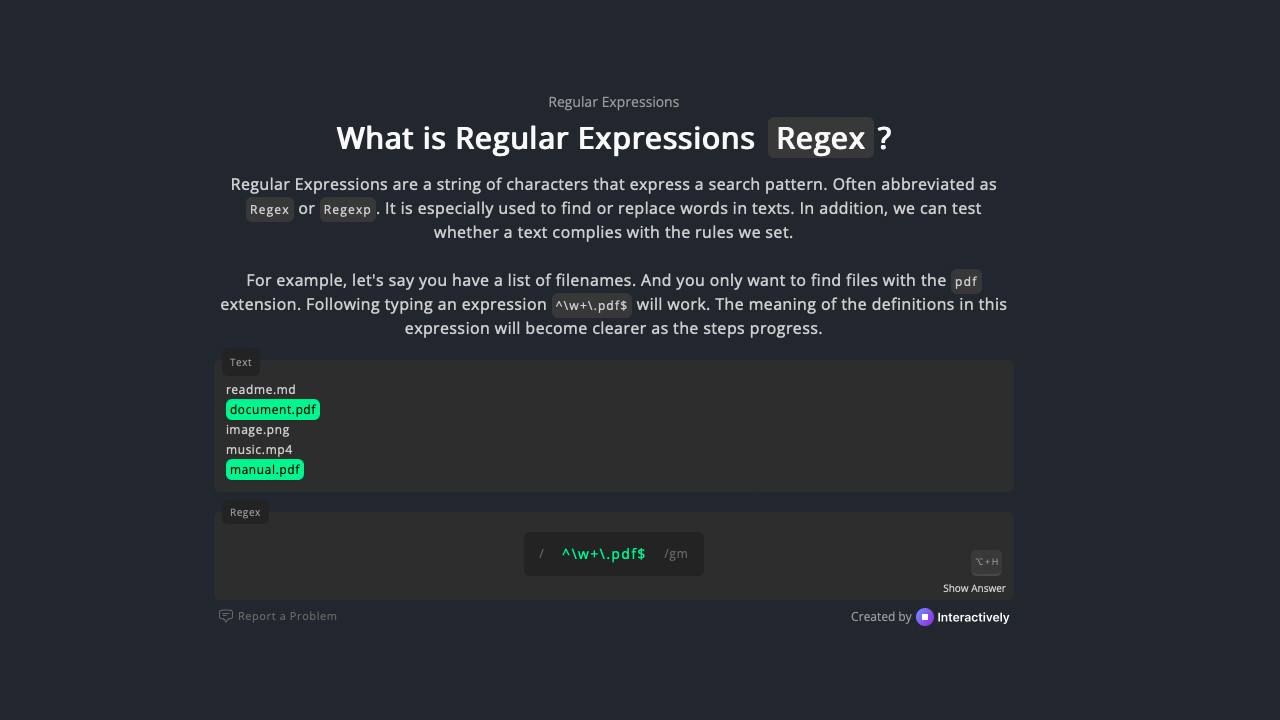Click the Interactively brand name link
The width and height of the screenshot is (1280, 720).
pyautogui.click(x=971, y=617)
